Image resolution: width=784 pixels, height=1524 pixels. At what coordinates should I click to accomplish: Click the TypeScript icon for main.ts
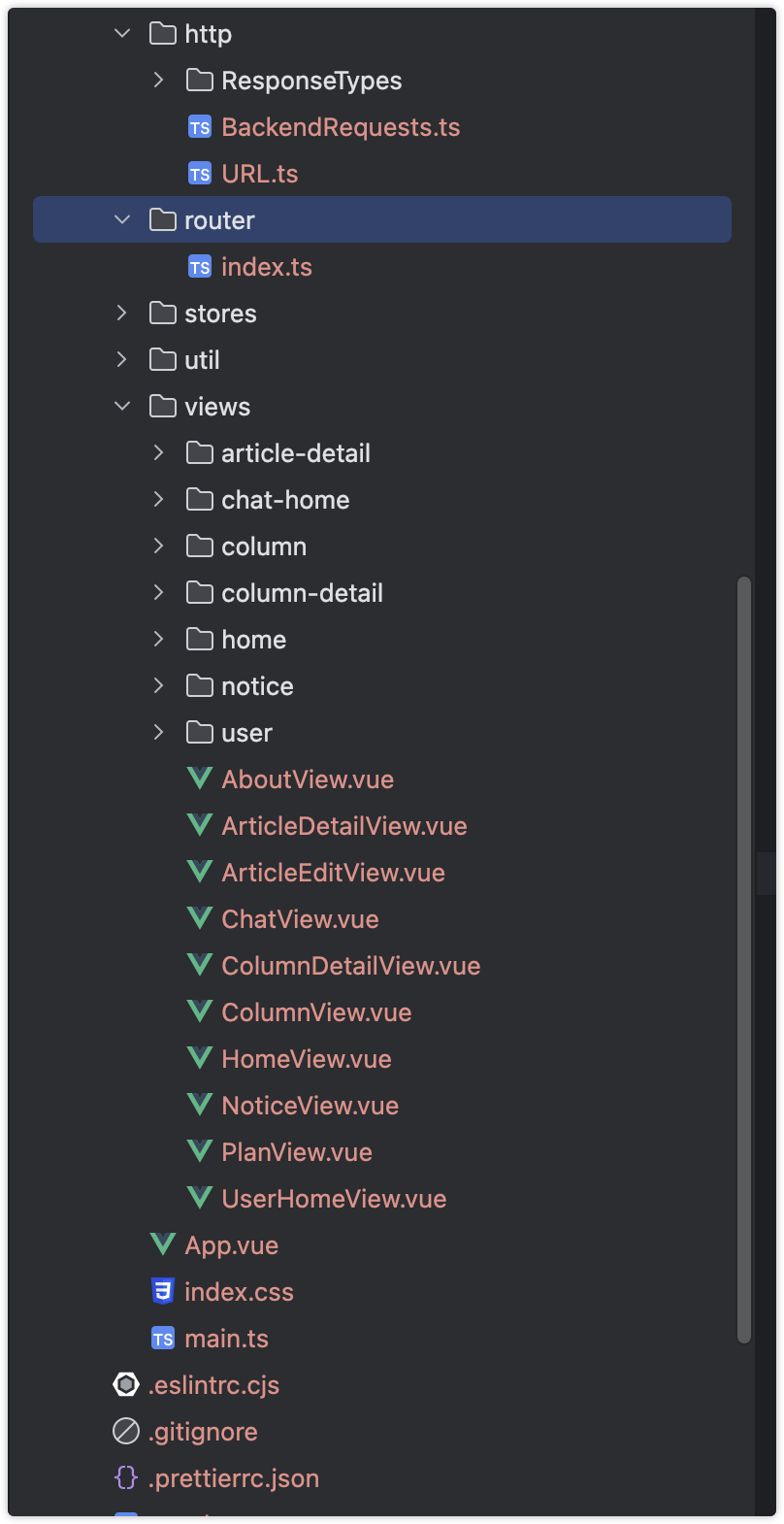tap(163, 1339)
